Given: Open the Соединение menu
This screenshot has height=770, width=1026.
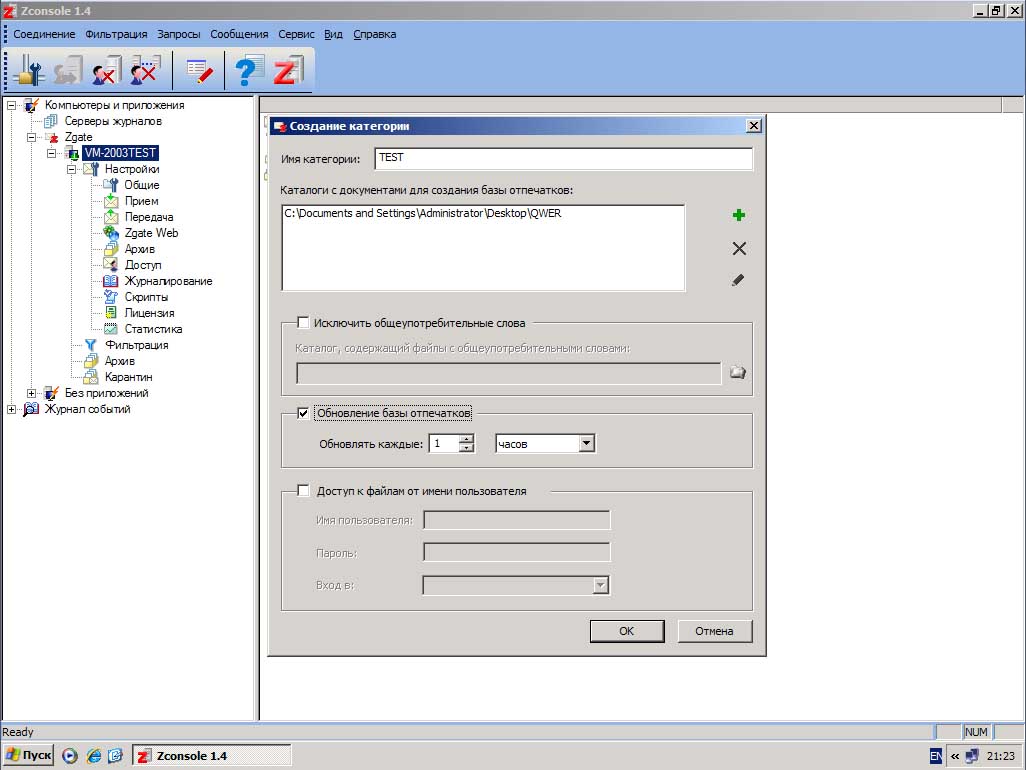Looking at the screenshot, I should point(44,35).
